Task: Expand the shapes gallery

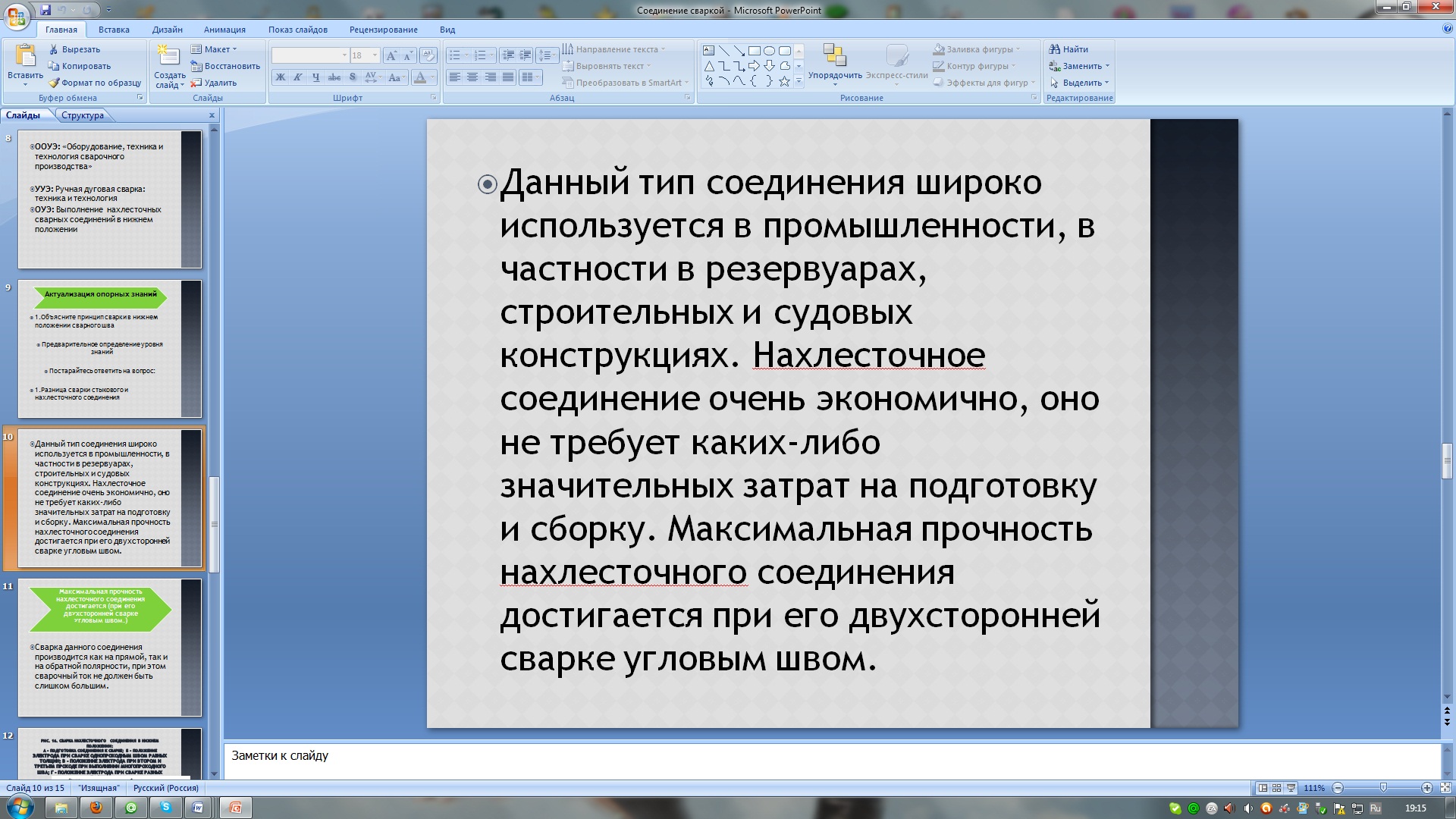Action: pos(799,81)
